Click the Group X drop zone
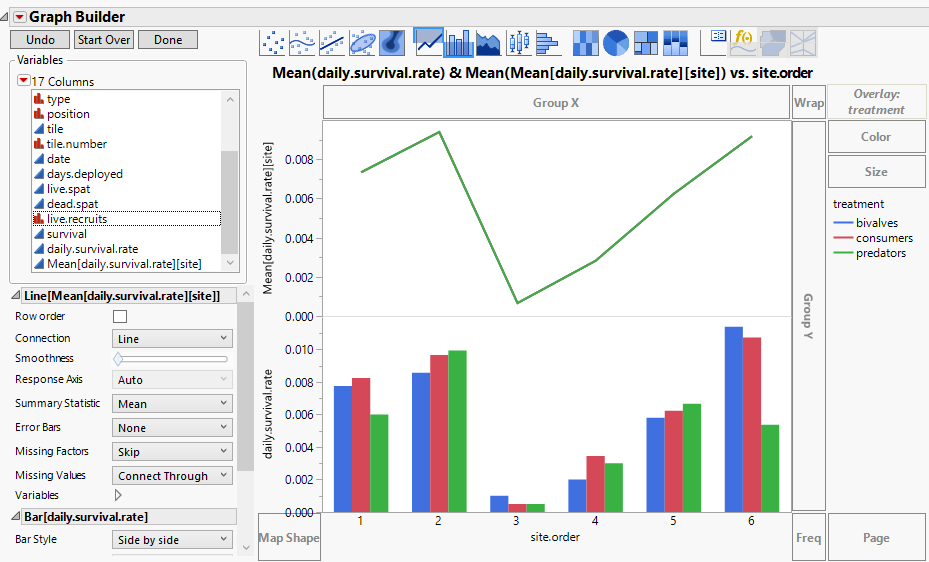 coord(556,102)
